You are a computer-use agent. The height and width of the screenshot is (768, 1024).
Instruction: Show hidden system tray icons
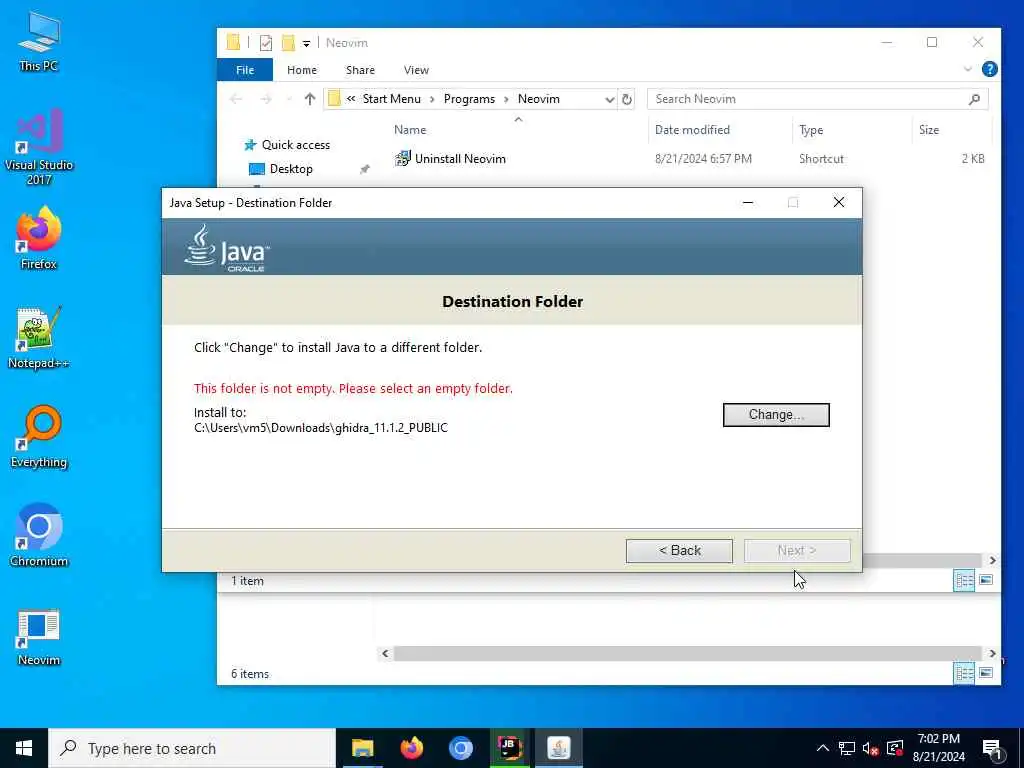823,748
